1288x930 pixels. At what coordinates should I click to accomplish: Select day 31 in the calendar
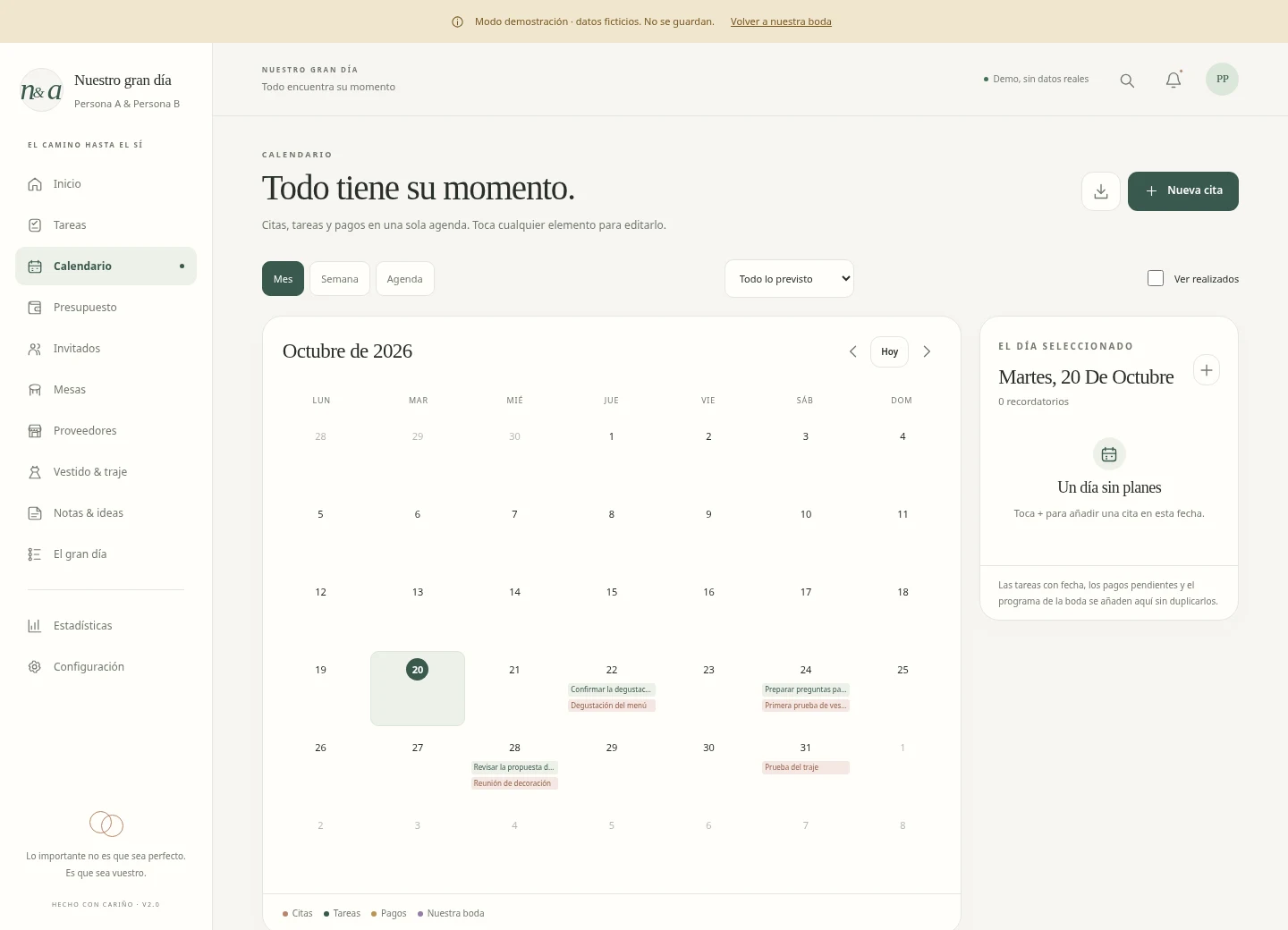806,748
